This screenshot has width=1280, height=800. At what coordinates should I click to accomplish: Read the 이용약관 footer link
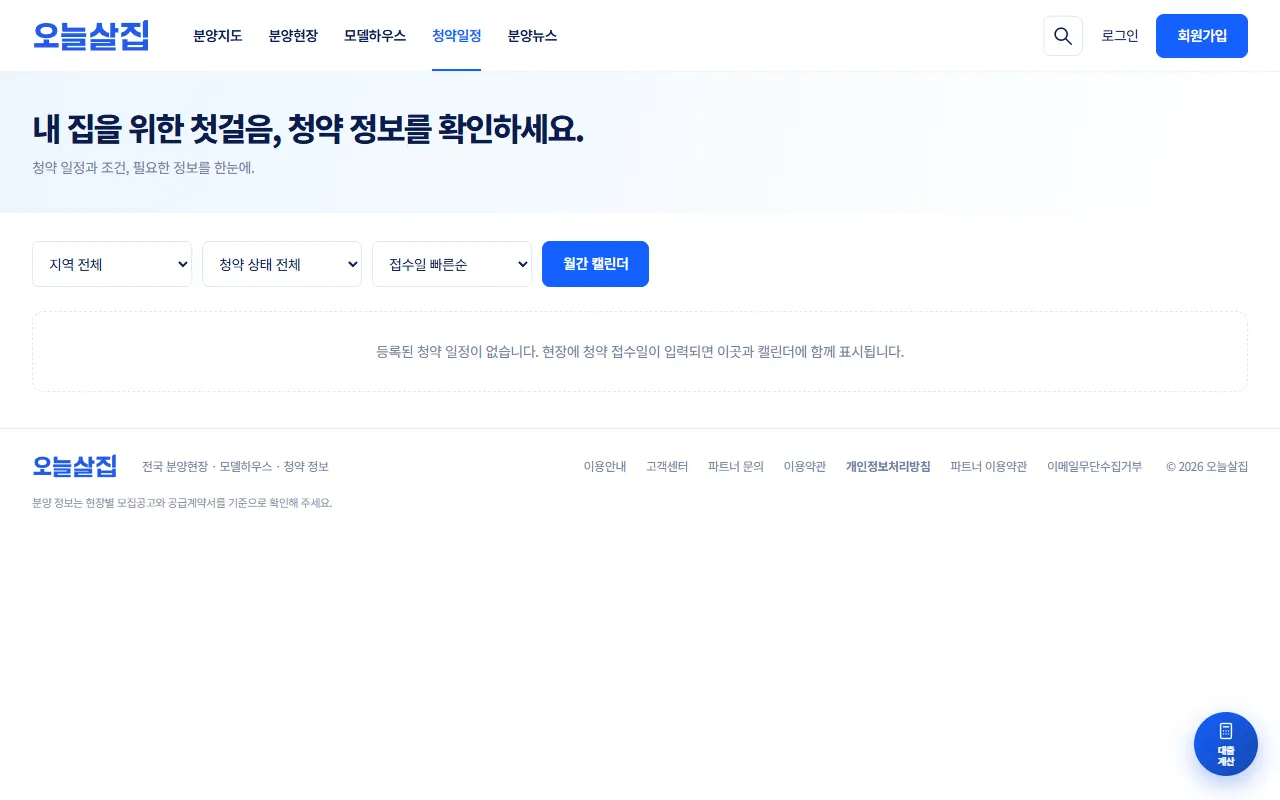(x=805, y=467)
